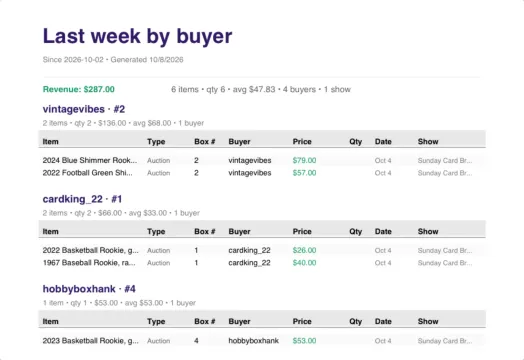This screenshot has width=524, height=360.
Task: Click box number 4 in hobbyboxhank row
Action: point(196,341)
